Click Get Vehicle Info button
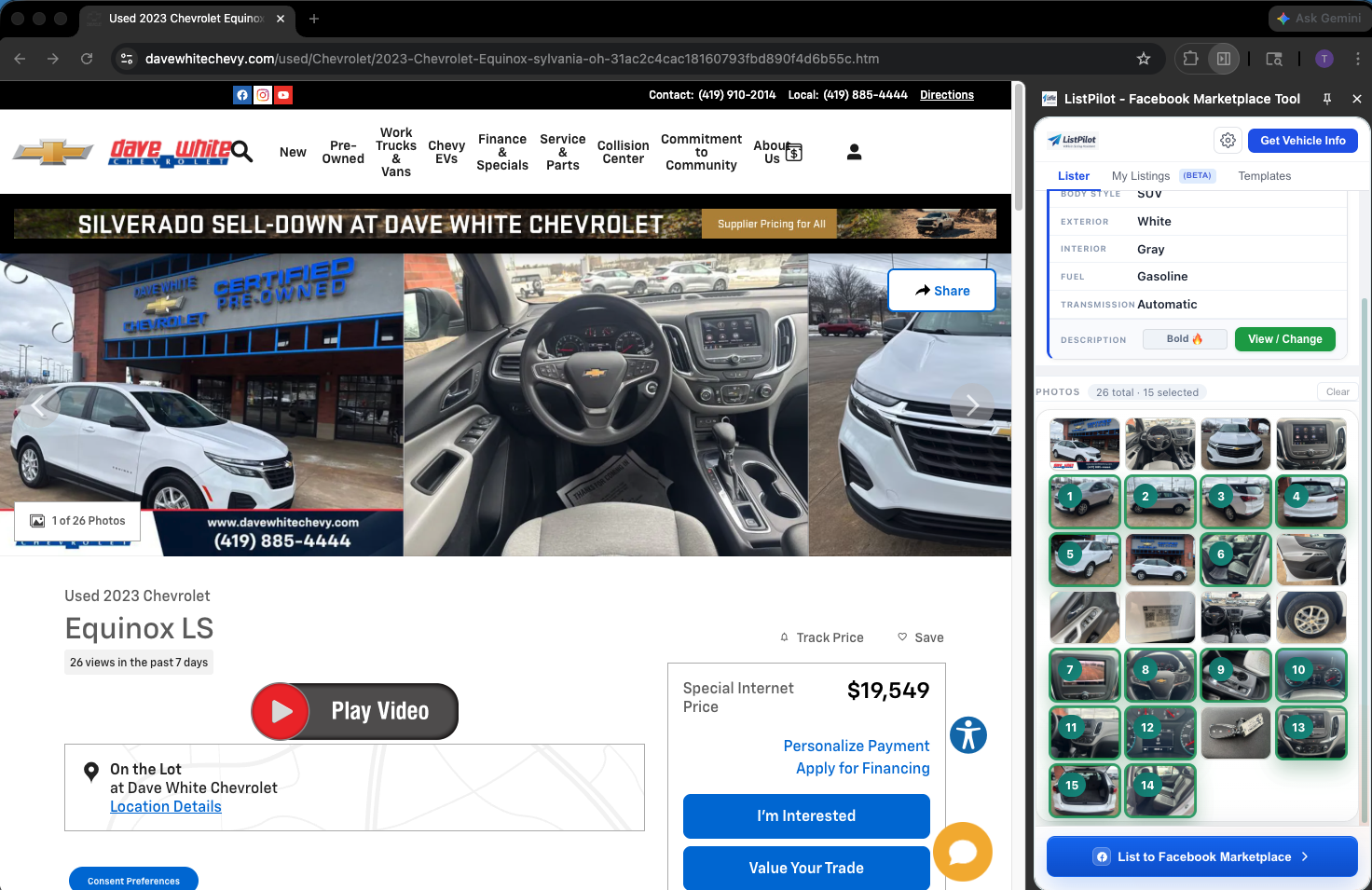 pos(1303,141)
